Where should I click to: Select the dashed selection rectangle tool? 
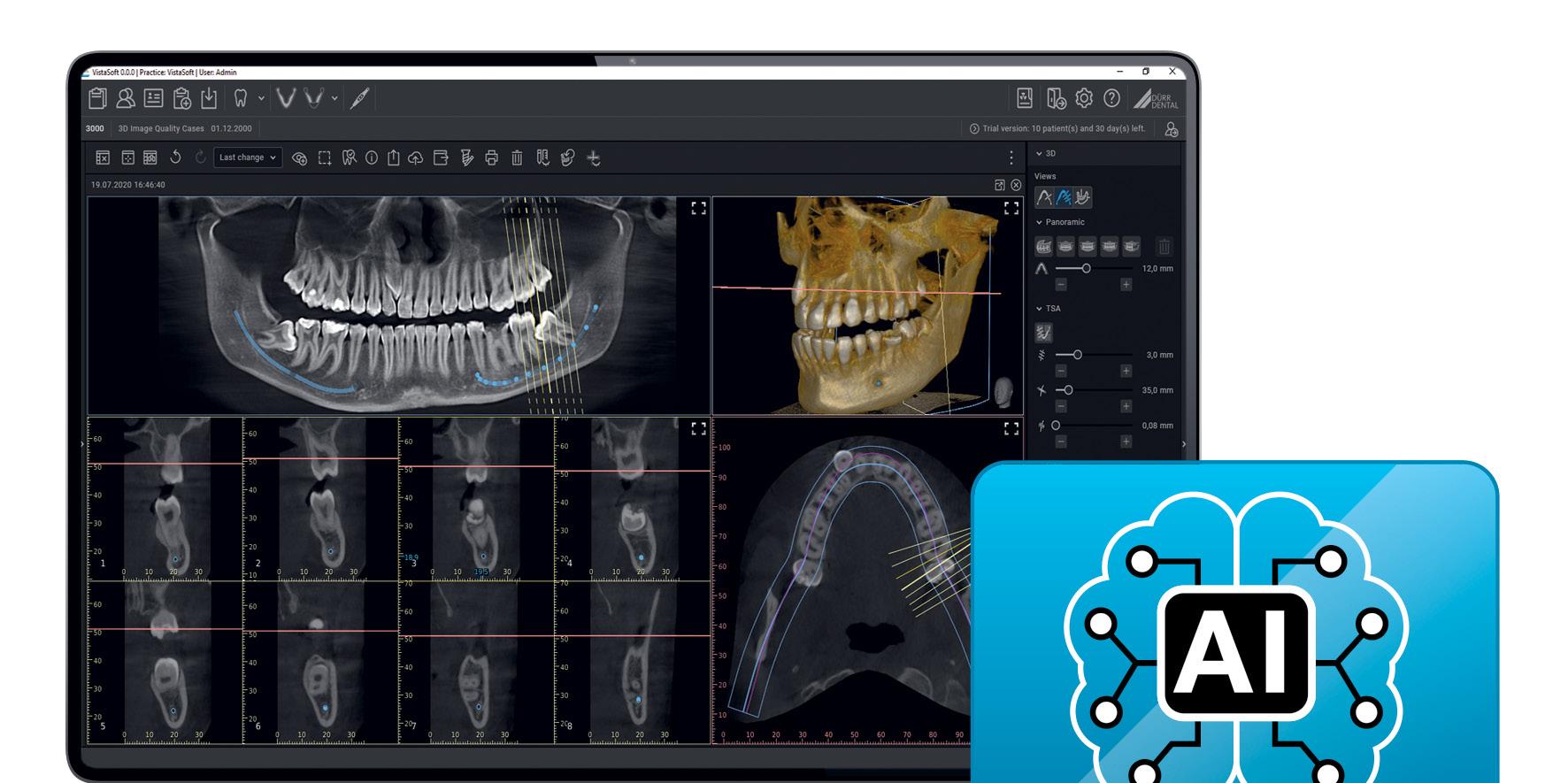tap(325, 158)
